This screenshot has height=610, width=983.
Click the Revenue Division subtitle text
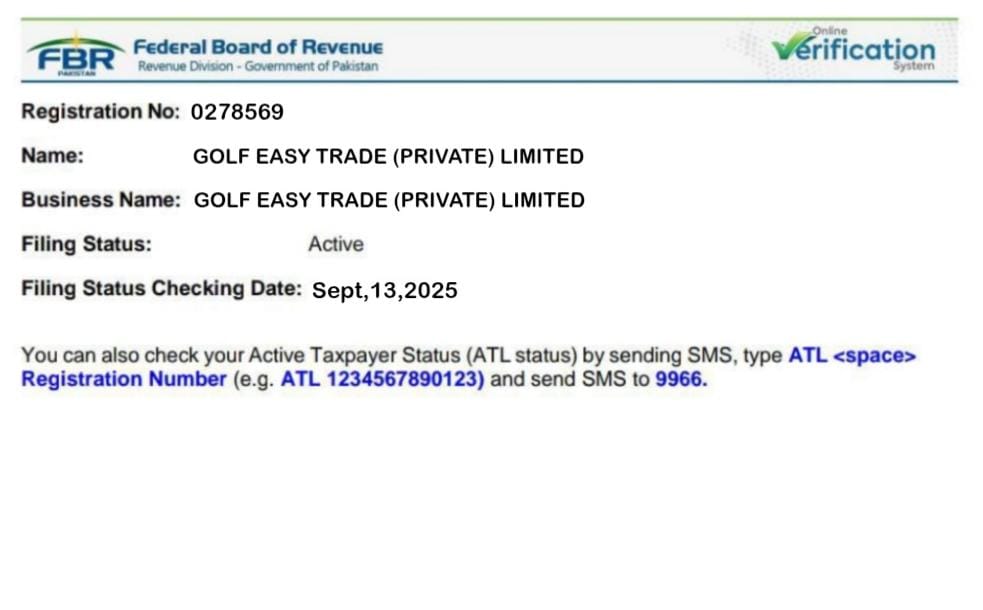[258, 66]
